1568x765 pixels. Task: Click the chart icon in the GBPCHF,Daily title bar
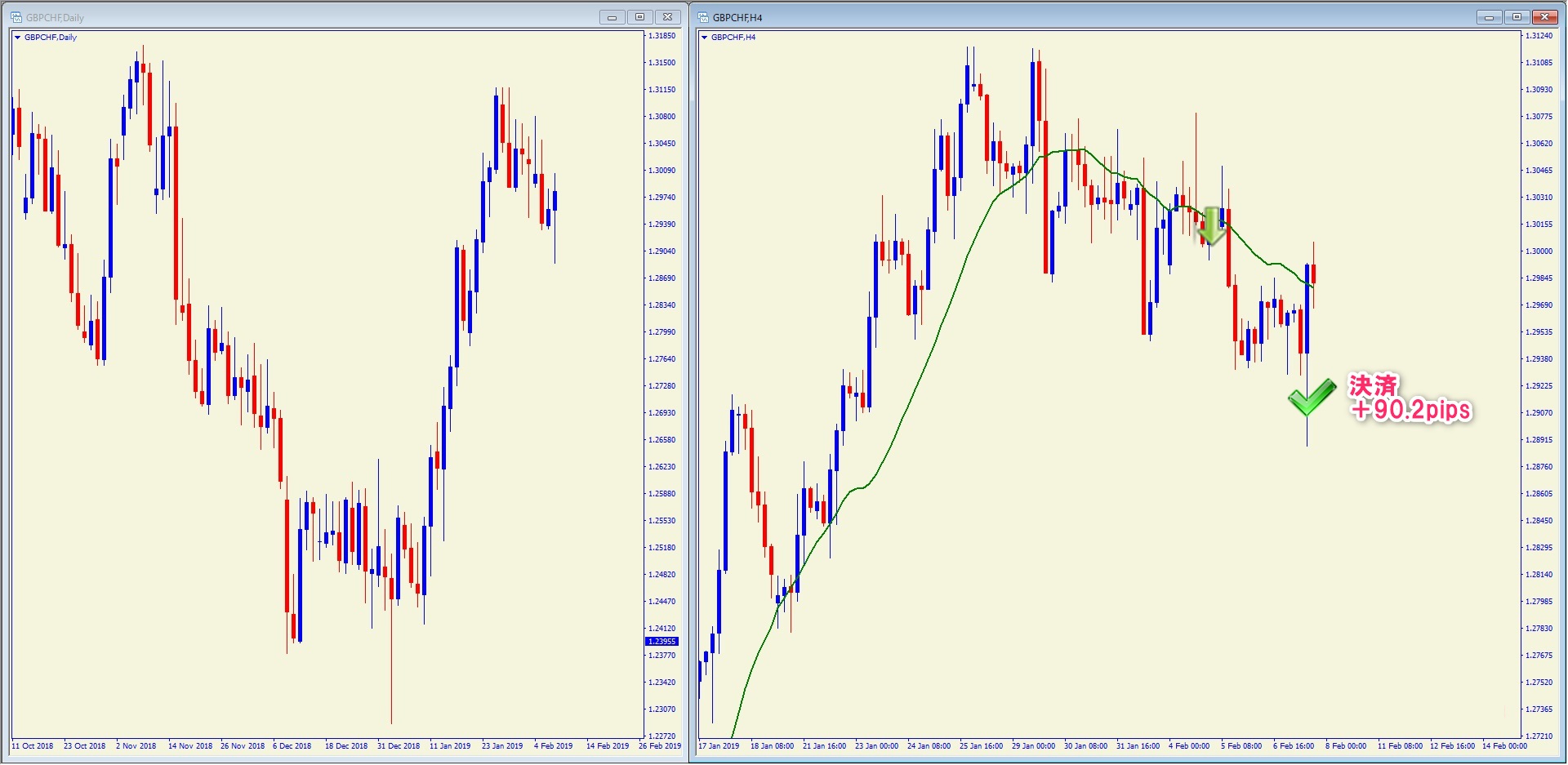[16, 17]
